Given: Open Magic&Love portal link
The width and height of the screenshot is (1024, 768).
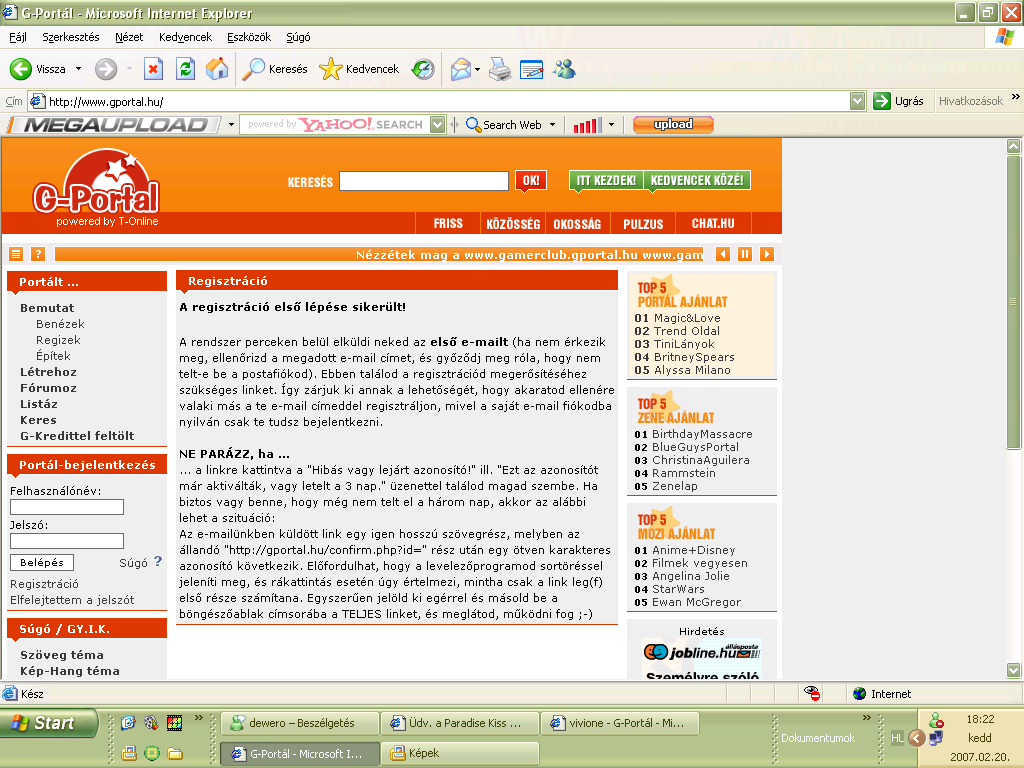Looking at the screenshot, I should coord(687,318).
